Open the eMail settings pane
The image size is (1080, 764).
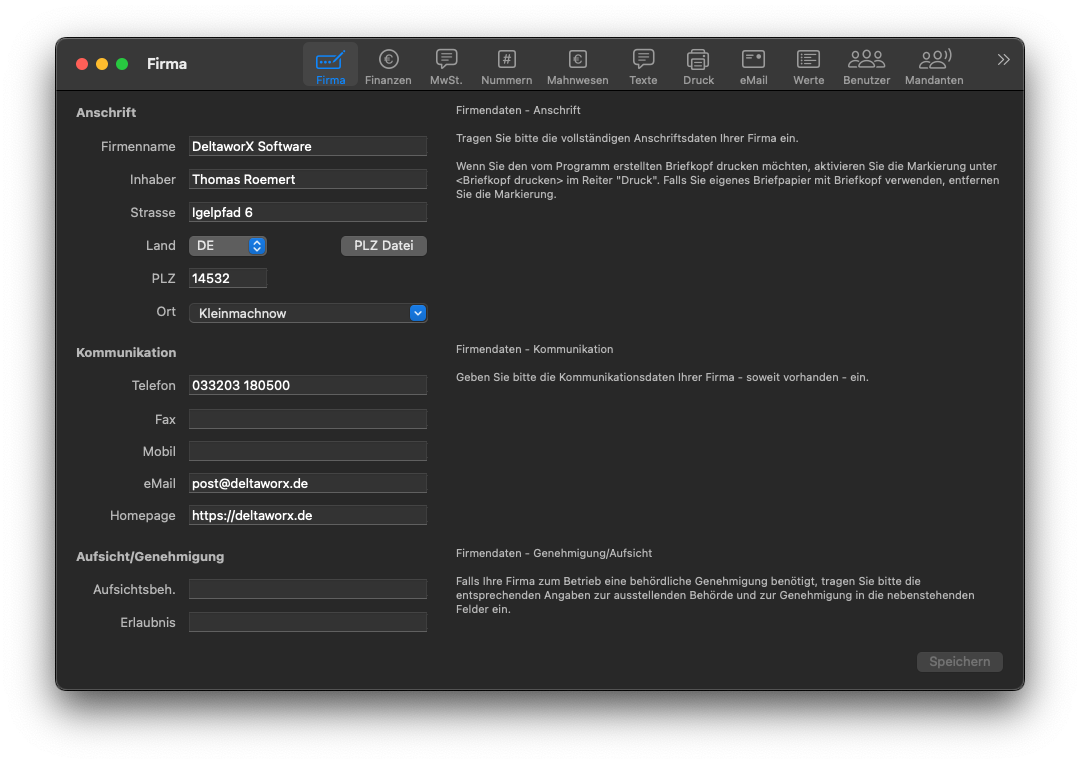753,66
